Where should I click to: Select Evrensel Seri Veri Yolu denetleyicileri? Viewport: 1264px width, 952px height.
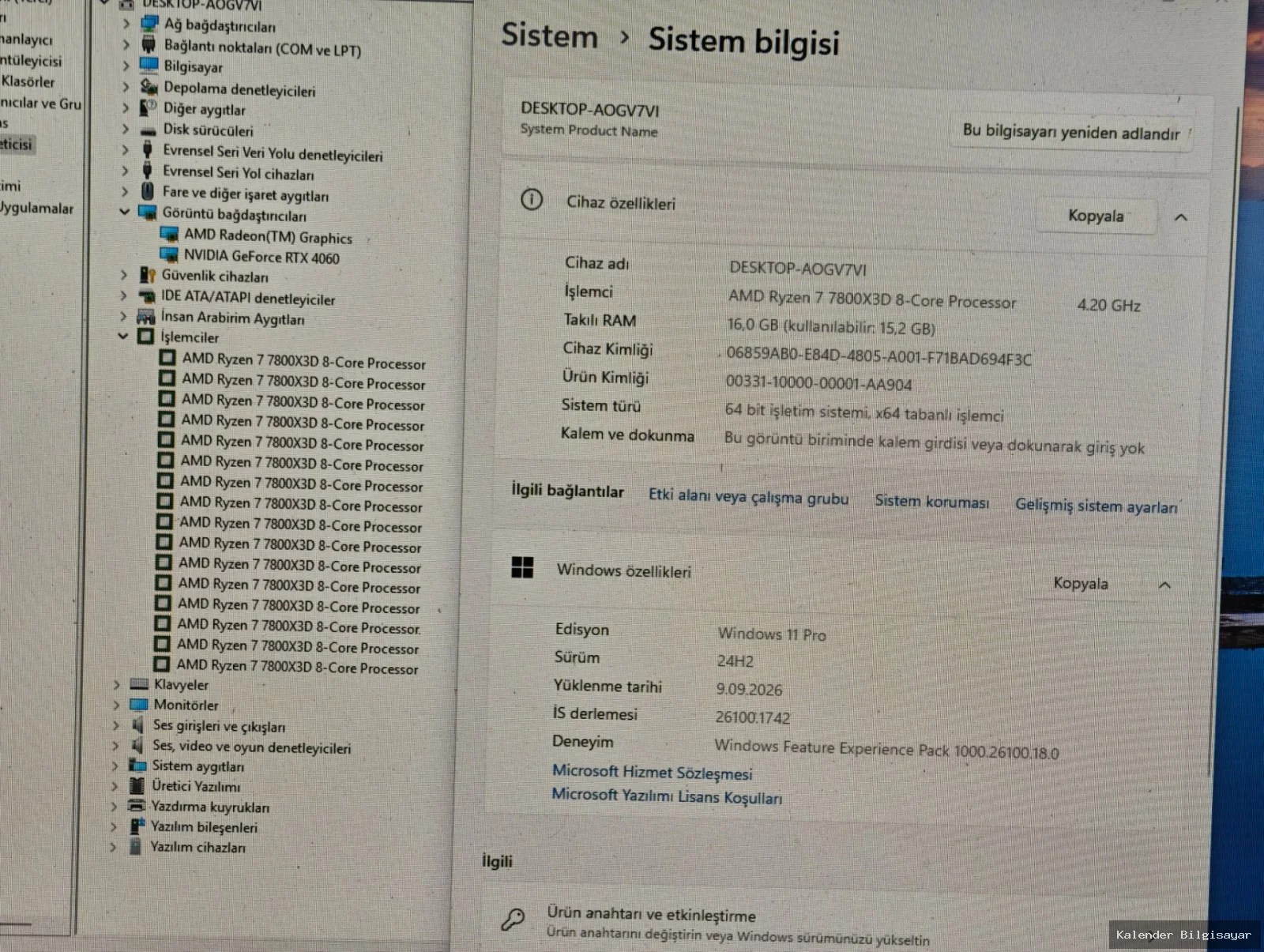click(273, 152)
